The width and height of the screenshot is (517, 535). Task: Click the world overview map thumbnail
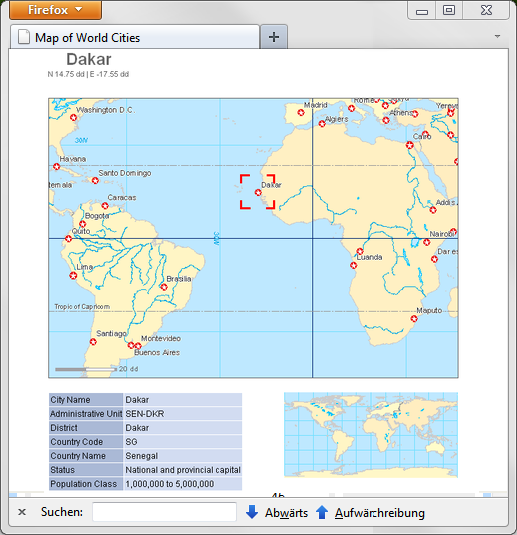tap(371, 434)
